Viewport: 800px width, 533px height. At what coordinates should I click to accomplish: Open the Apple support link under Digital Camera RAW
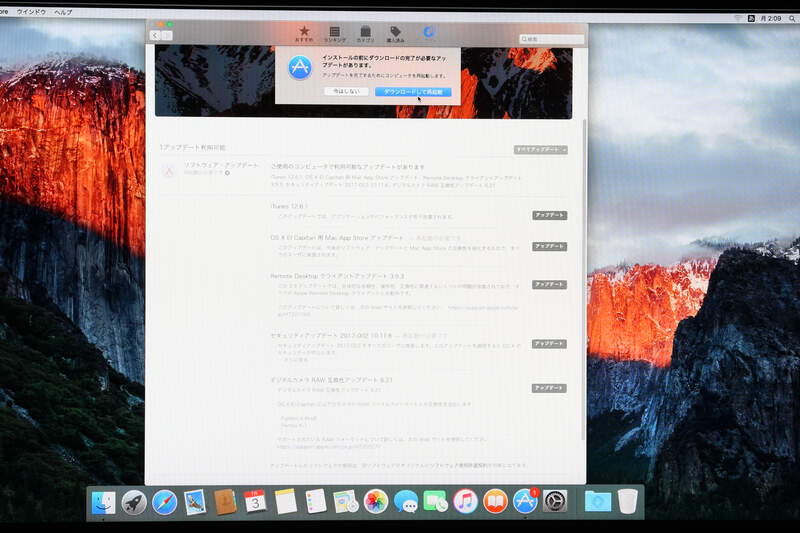point(329,446)
